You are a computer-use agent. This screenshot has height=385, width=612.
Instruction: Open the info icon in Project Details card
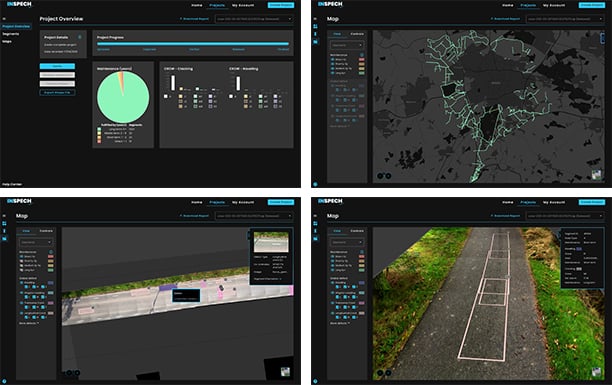pyautogui.click(x=80, y=37)
